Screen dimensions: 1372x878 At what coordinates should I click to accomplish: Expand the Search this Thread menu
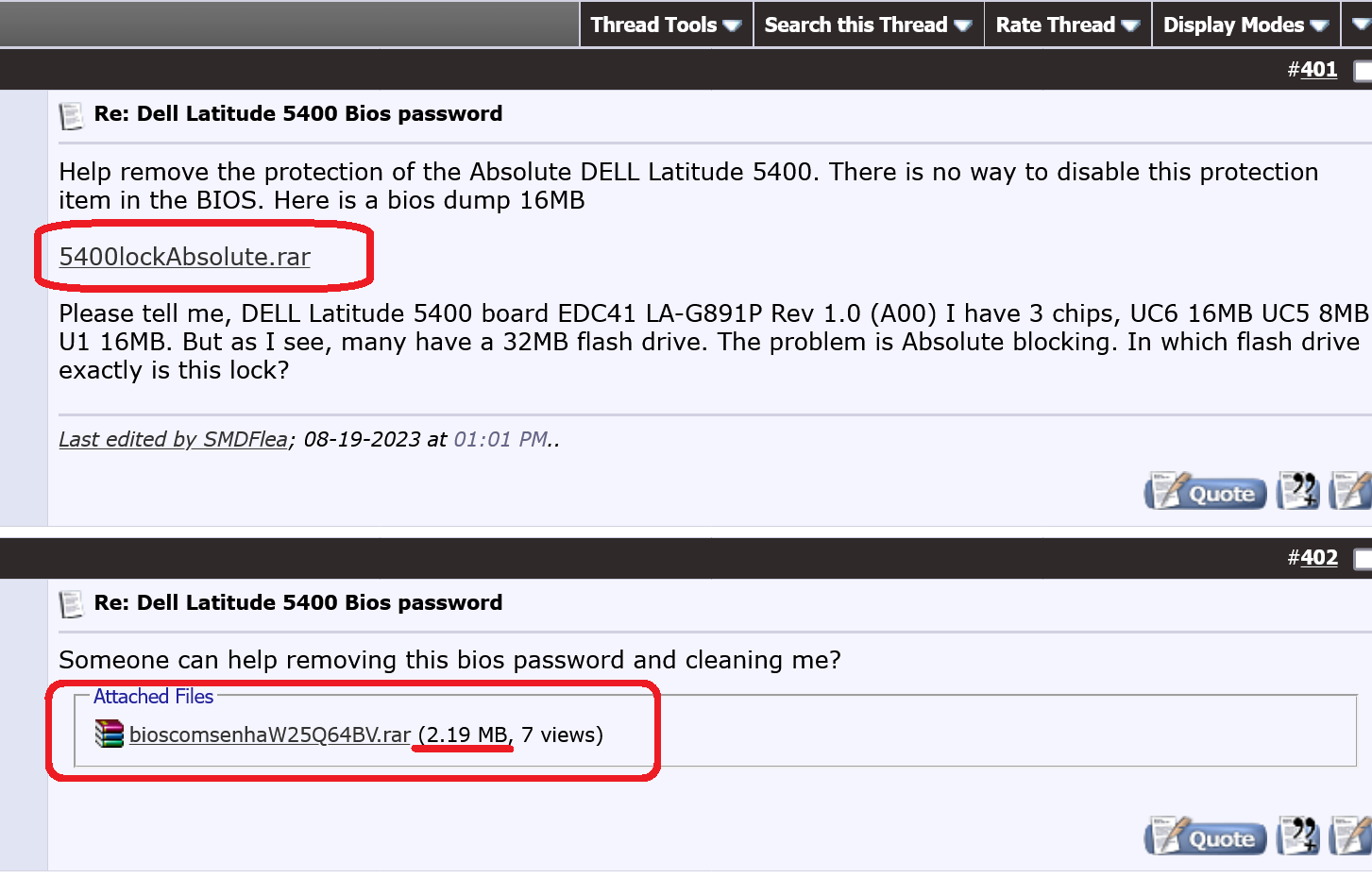868,25
